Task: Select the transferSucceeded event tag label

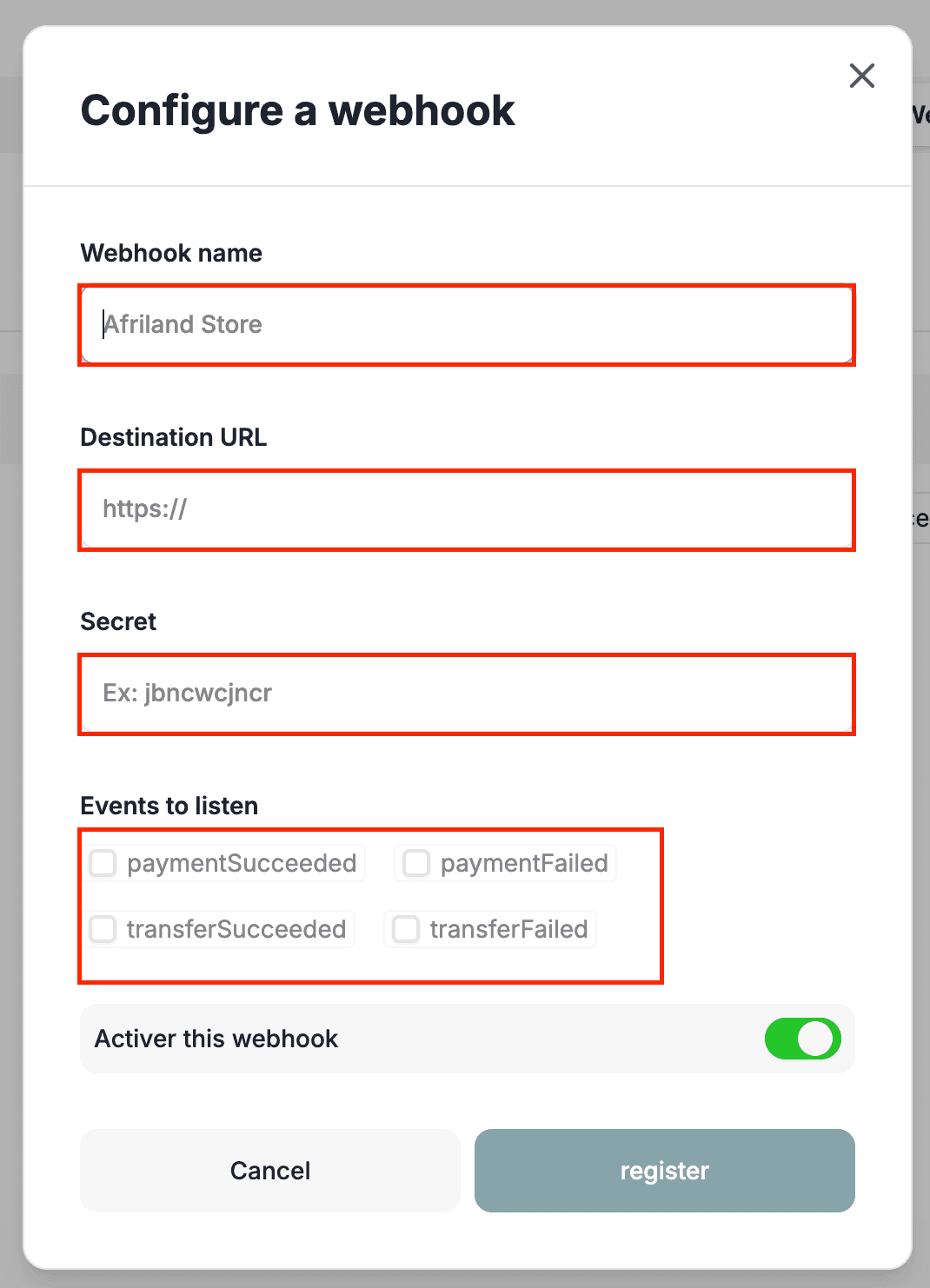Action: [236, 929]
